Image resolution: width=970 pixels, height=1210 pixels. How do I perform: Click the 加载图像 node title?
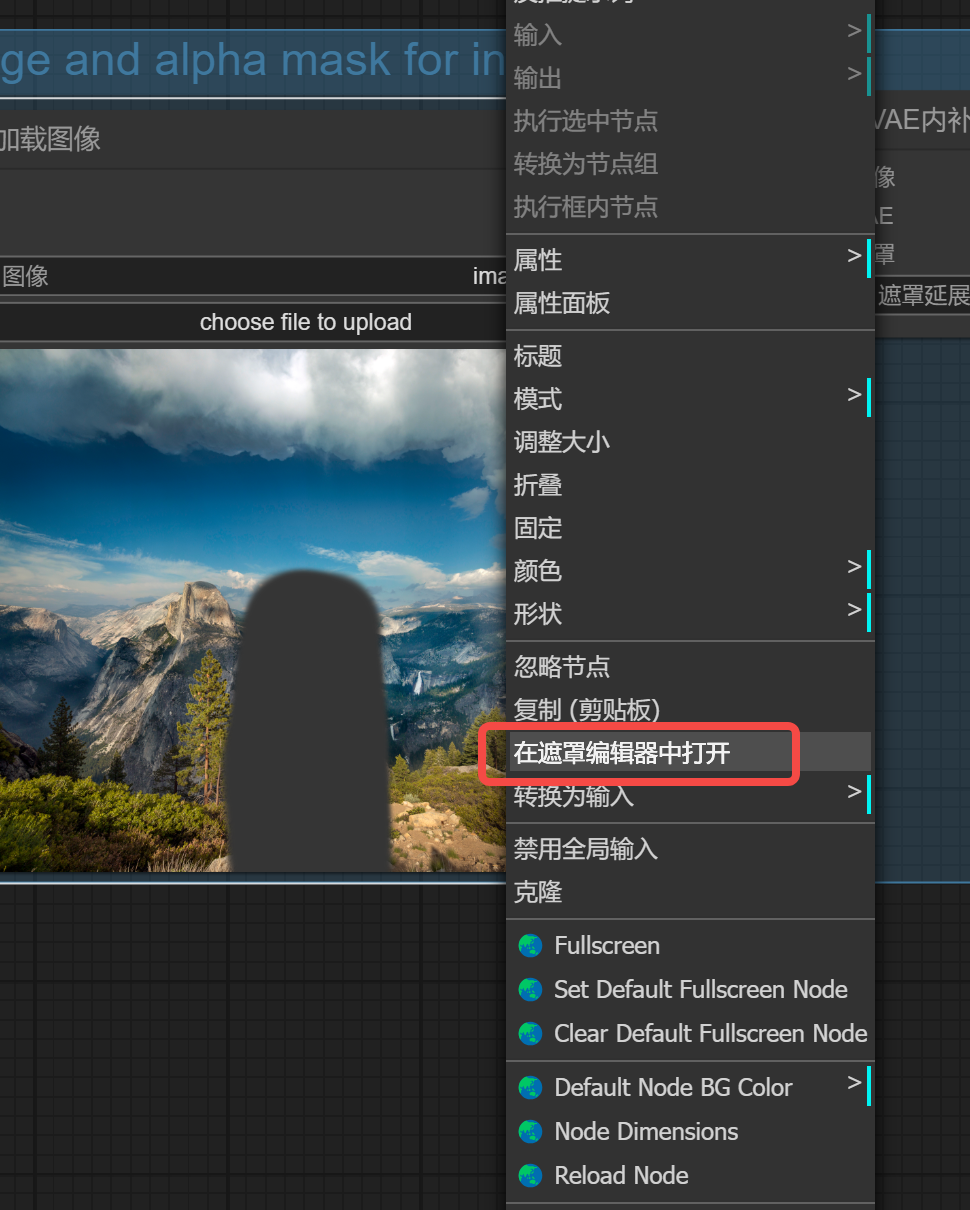pos(50,139)
